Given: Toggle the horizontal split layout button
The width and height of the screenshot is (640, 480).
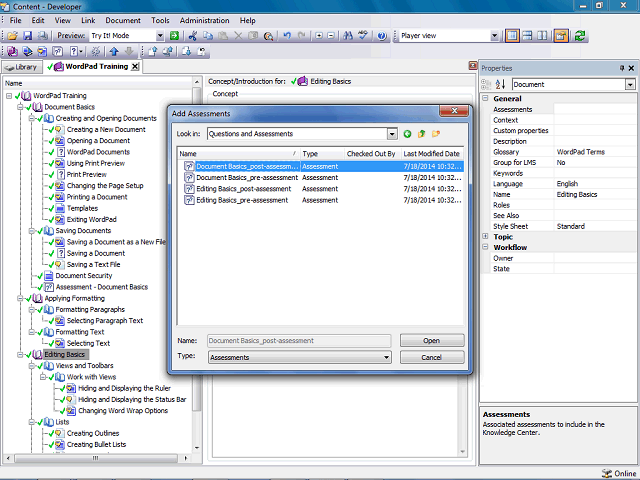Looking at the screenshot, I should [527, 36].
